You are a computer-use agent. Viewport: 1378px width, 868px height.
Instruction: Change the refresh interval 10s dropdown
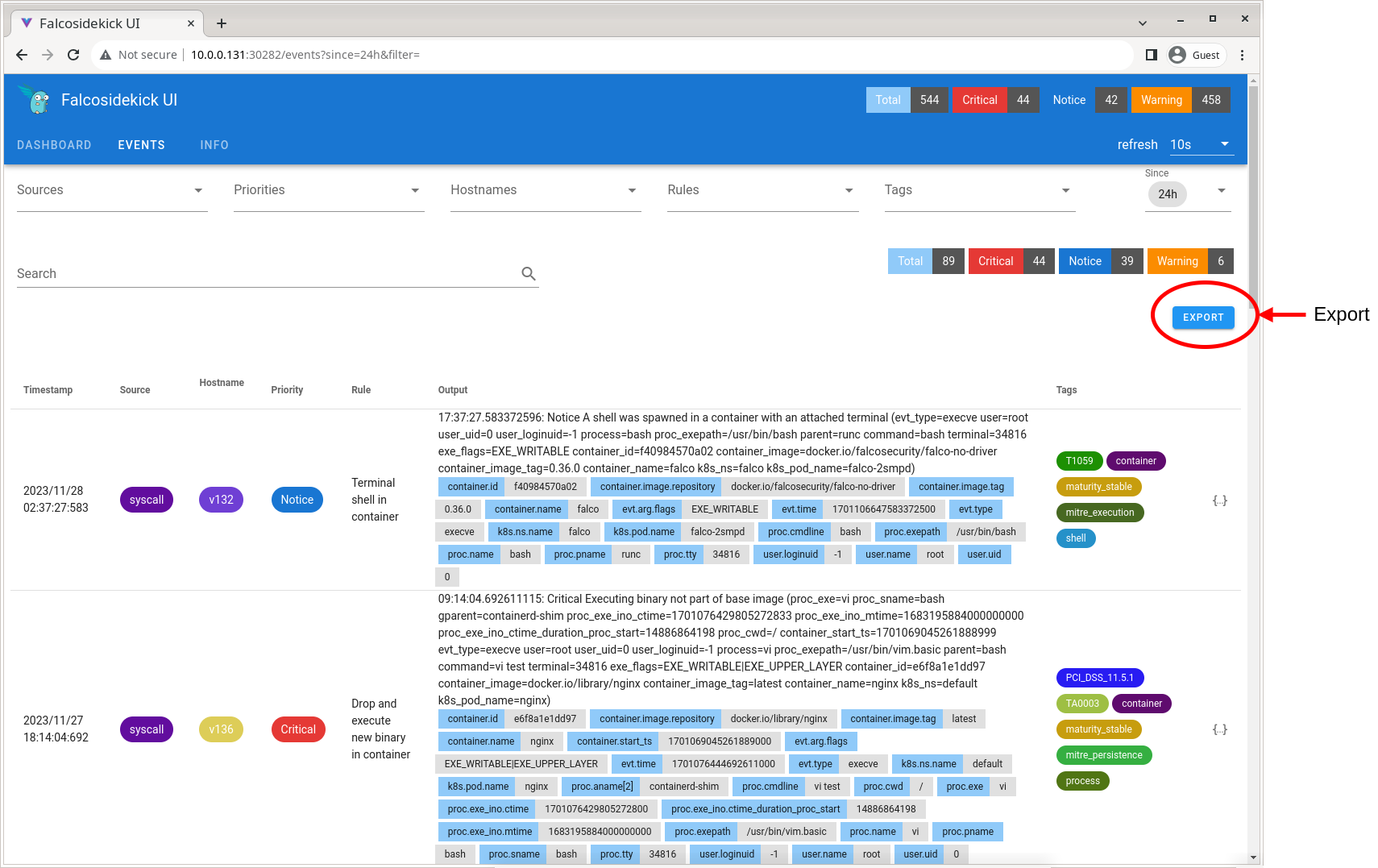coord(1201,144)
